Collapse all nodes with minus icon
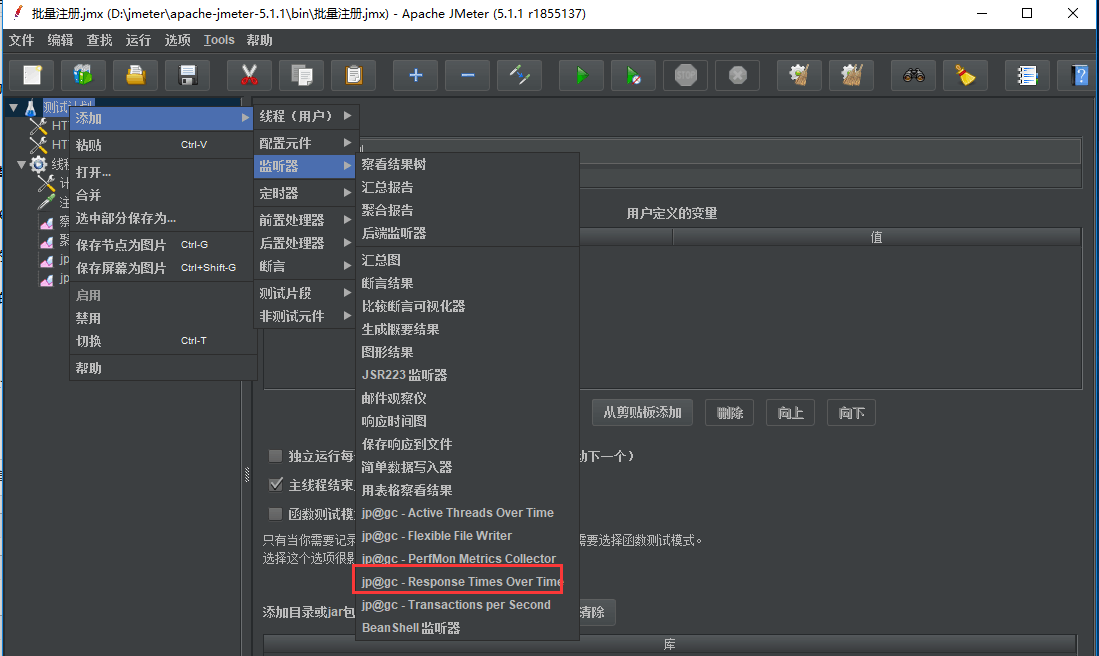The image size is (1099, 656). point(467,75)
